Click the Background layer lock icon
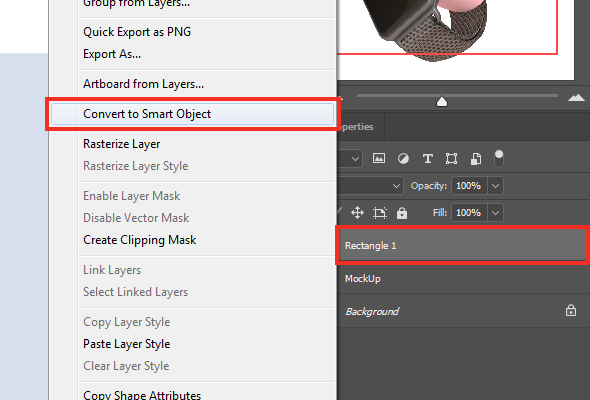The height and width of the screenshot is (400, 590). tap(571, 310)
